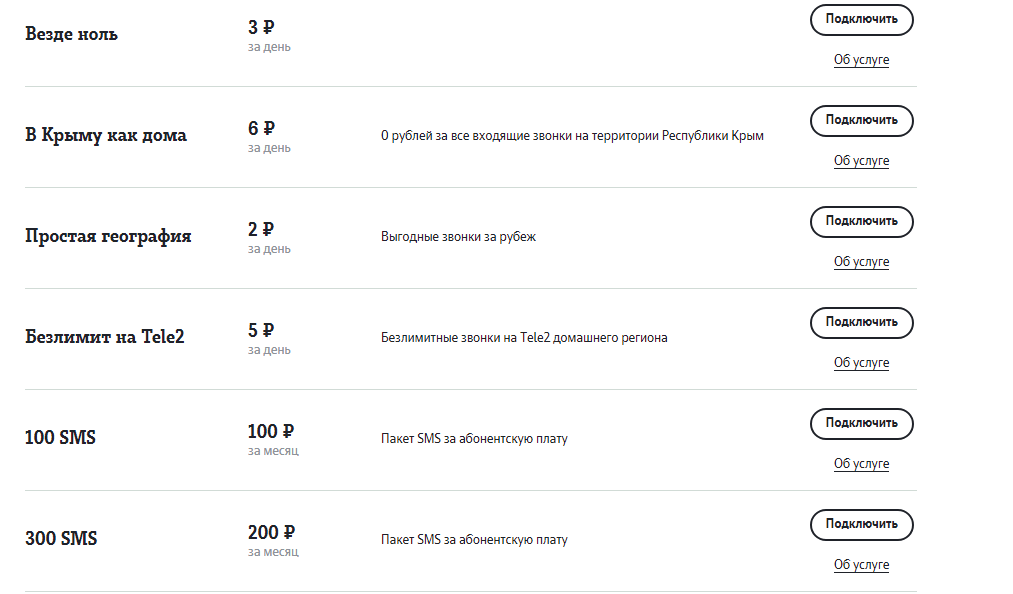Connect the В Крыму как дома service
1013x594 pixels.
(861, 120)
